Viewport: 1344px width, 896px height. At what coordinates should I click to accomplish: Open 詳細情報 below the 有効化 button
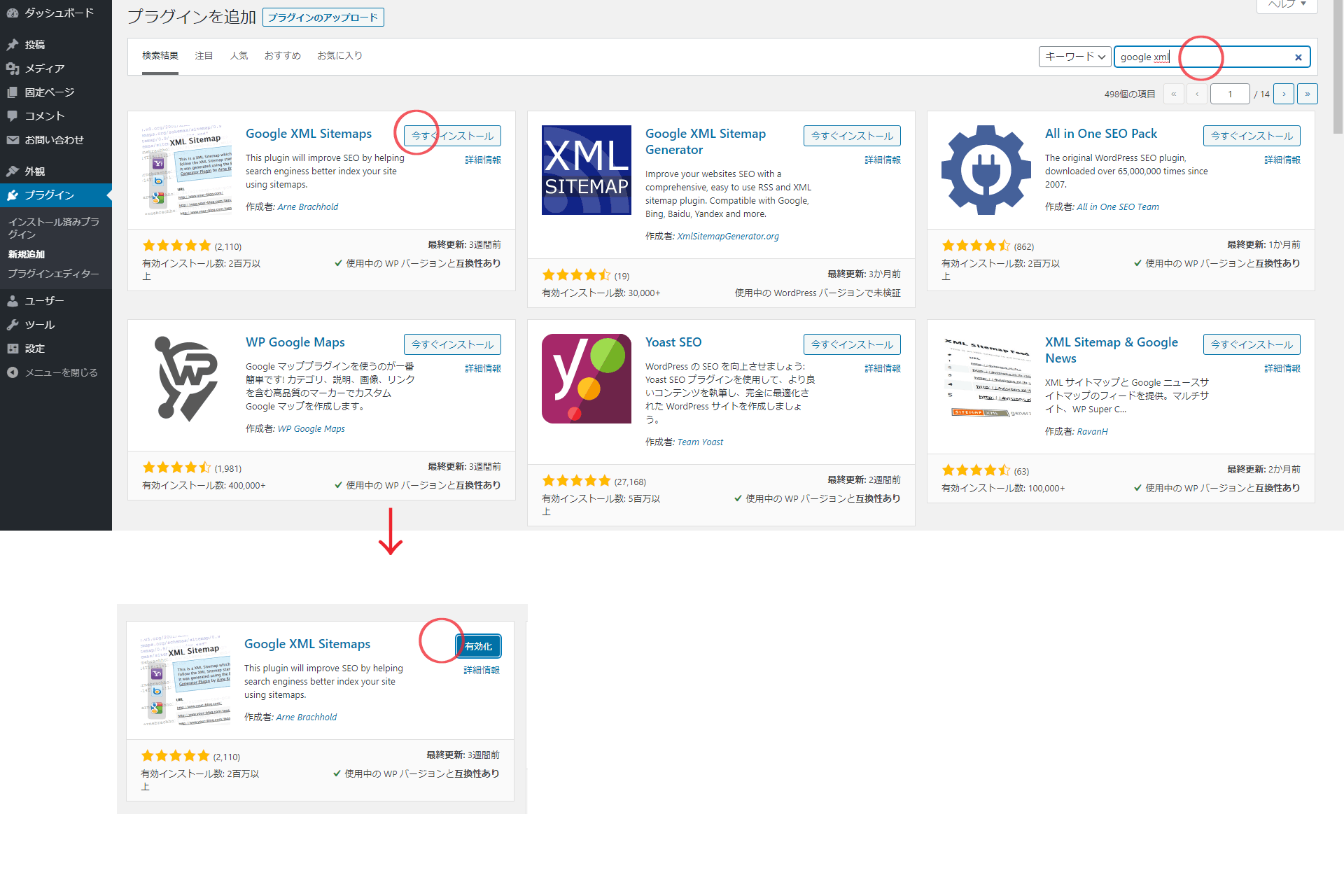[482, 671]
